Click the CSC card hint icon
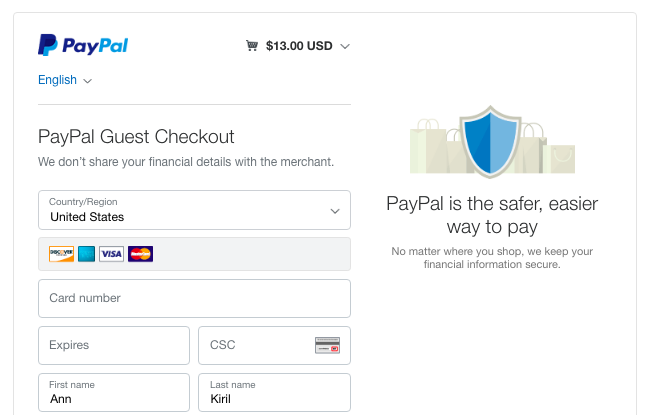Screen dimensions: 661x415 [x=327, y=346]
